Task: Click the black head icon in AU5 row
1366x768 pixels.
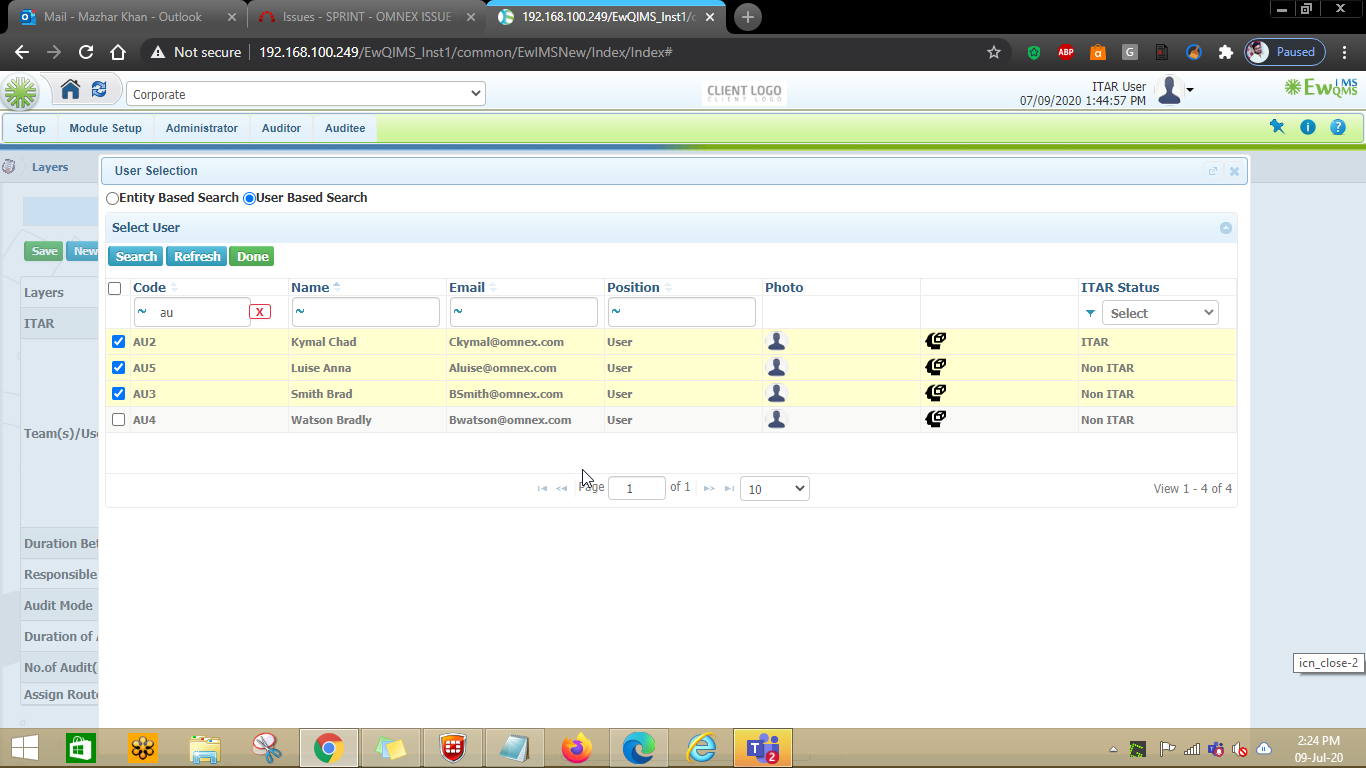Action: pos(935,367)
